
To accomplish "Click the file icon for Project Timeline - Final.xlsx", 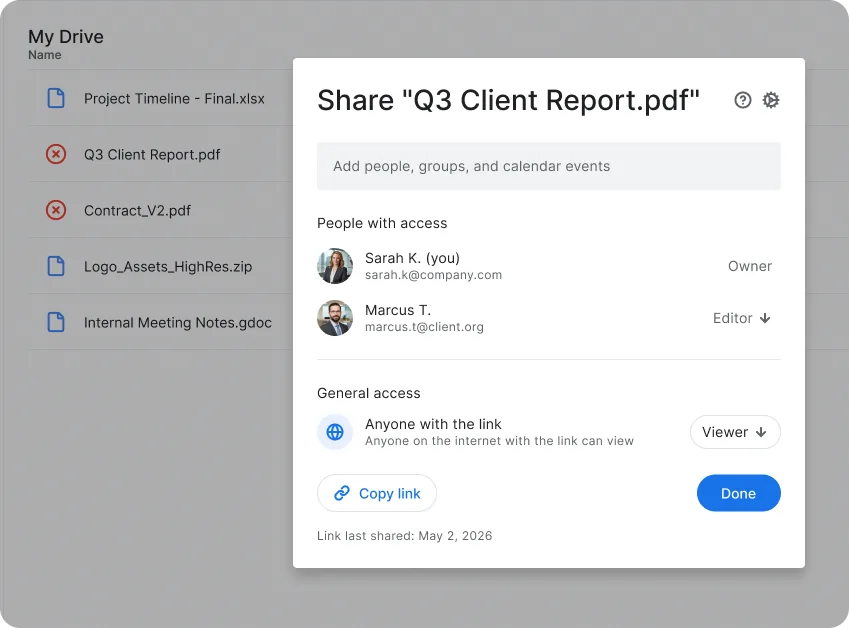I will click(56, 99).
